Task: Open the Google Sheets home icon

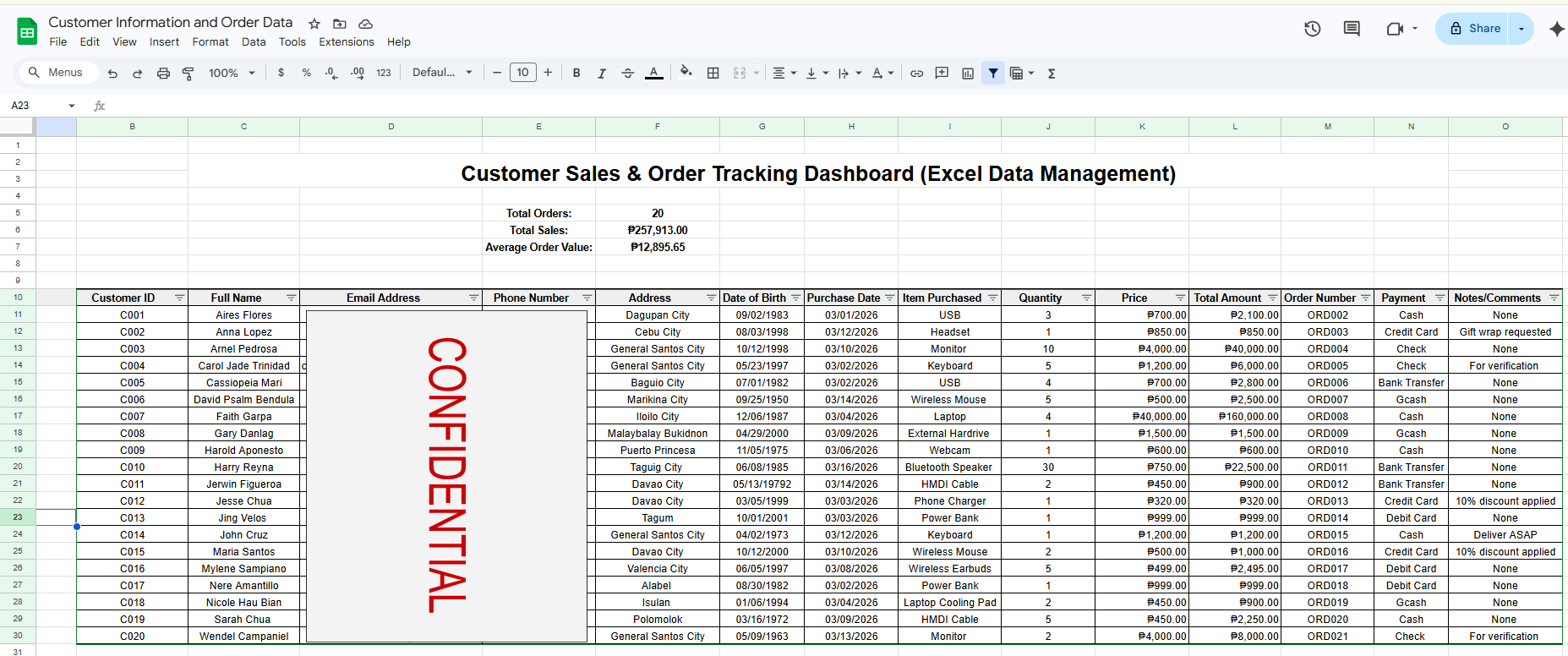Action: (x=27, y=31)
